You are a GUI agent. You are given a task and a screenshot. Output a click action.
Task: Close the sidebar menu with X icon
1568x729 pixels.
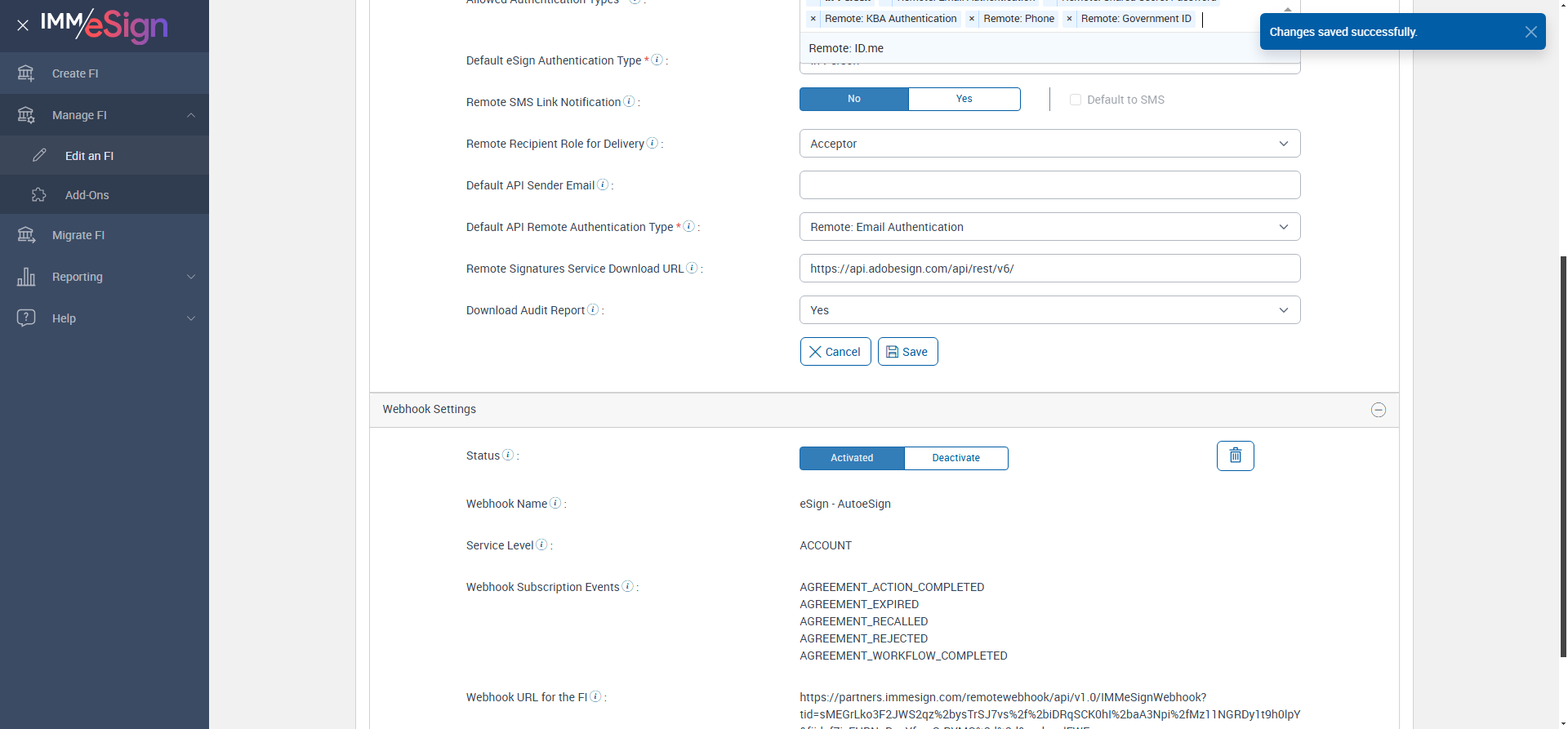[x=23, y=25]
